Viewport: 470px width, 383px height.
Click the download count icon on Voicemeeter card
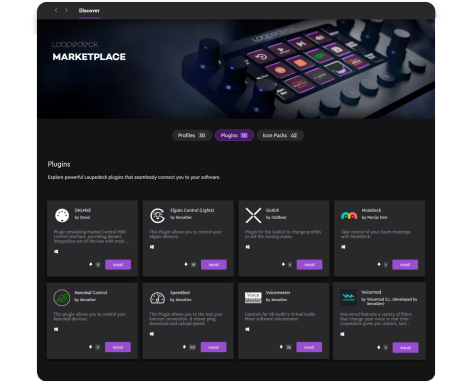[x=281, y=347]
